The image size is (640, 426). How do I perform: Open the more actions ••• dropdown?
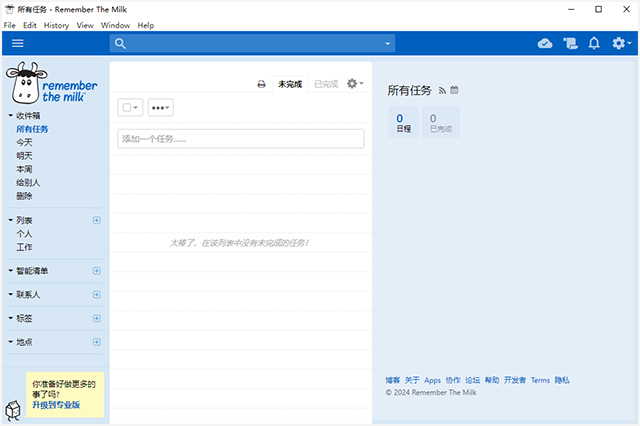pyautogui.click(x=160, y=108)
